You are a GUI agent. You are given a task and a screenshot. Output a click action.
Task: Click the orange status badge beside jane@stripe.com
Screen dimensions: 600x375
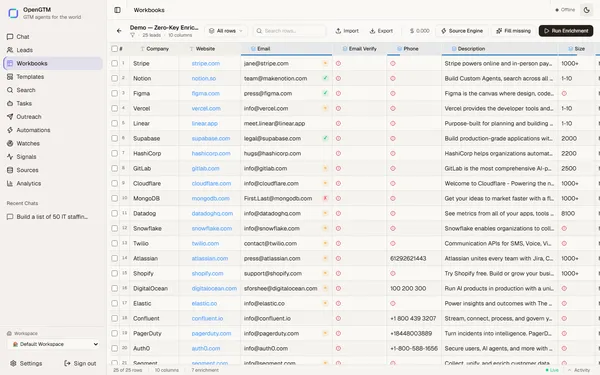coord(325,64)
